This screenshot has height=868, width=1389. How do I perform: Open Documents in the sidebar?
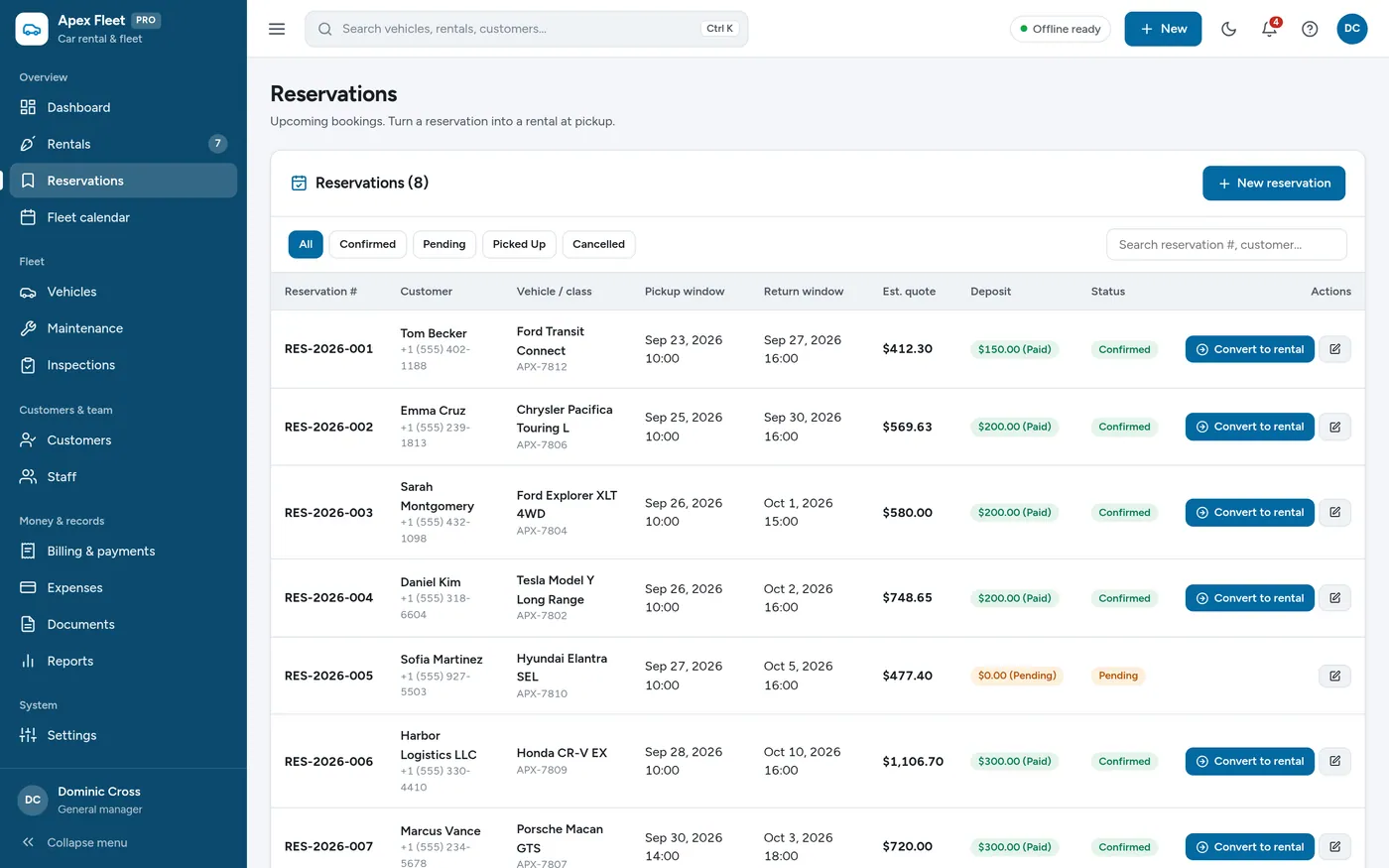point(123,625)
